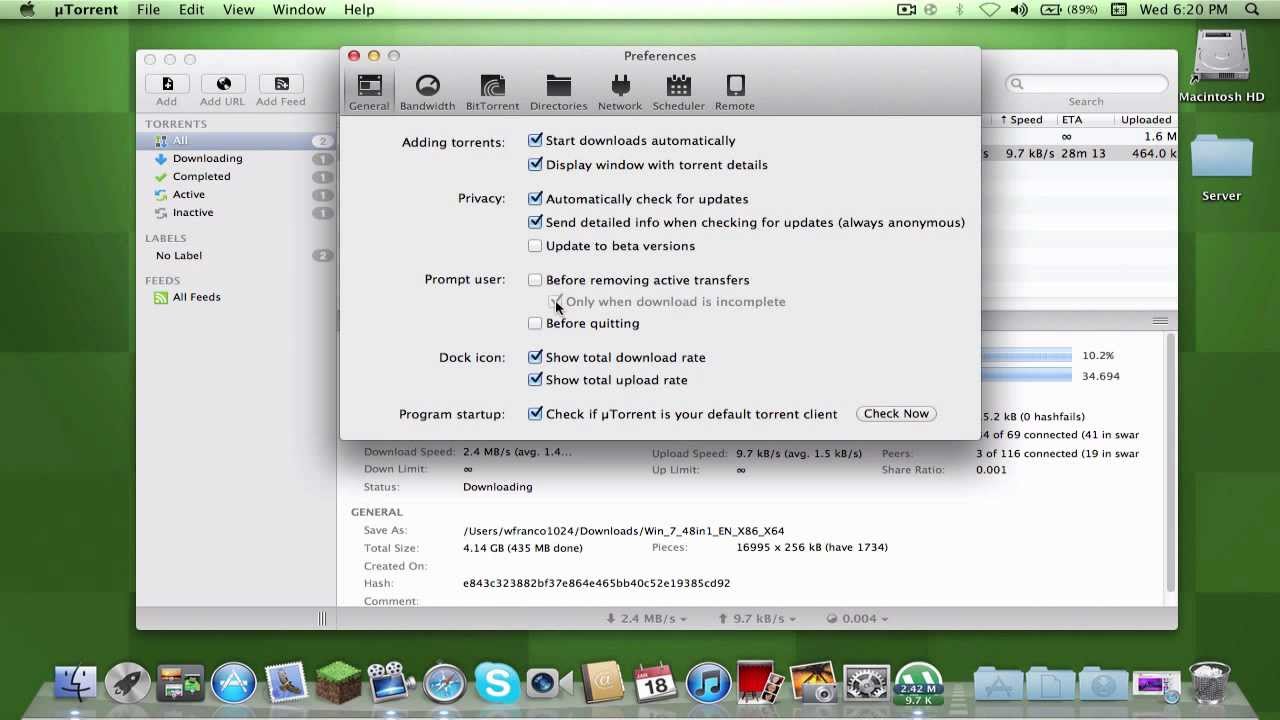The image size is (1280, 720).
Task: Click the detail pane vertical scrollbar
Action: click(x=1170, y=460)
